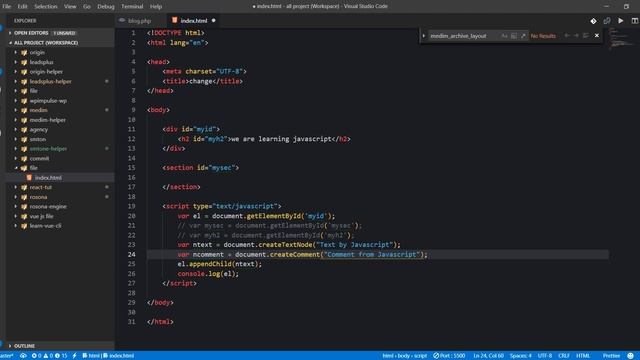This screenshot has width=640, height=360.
Task: Toggle Match Case in the find box
Action: [x=504, y=36]
